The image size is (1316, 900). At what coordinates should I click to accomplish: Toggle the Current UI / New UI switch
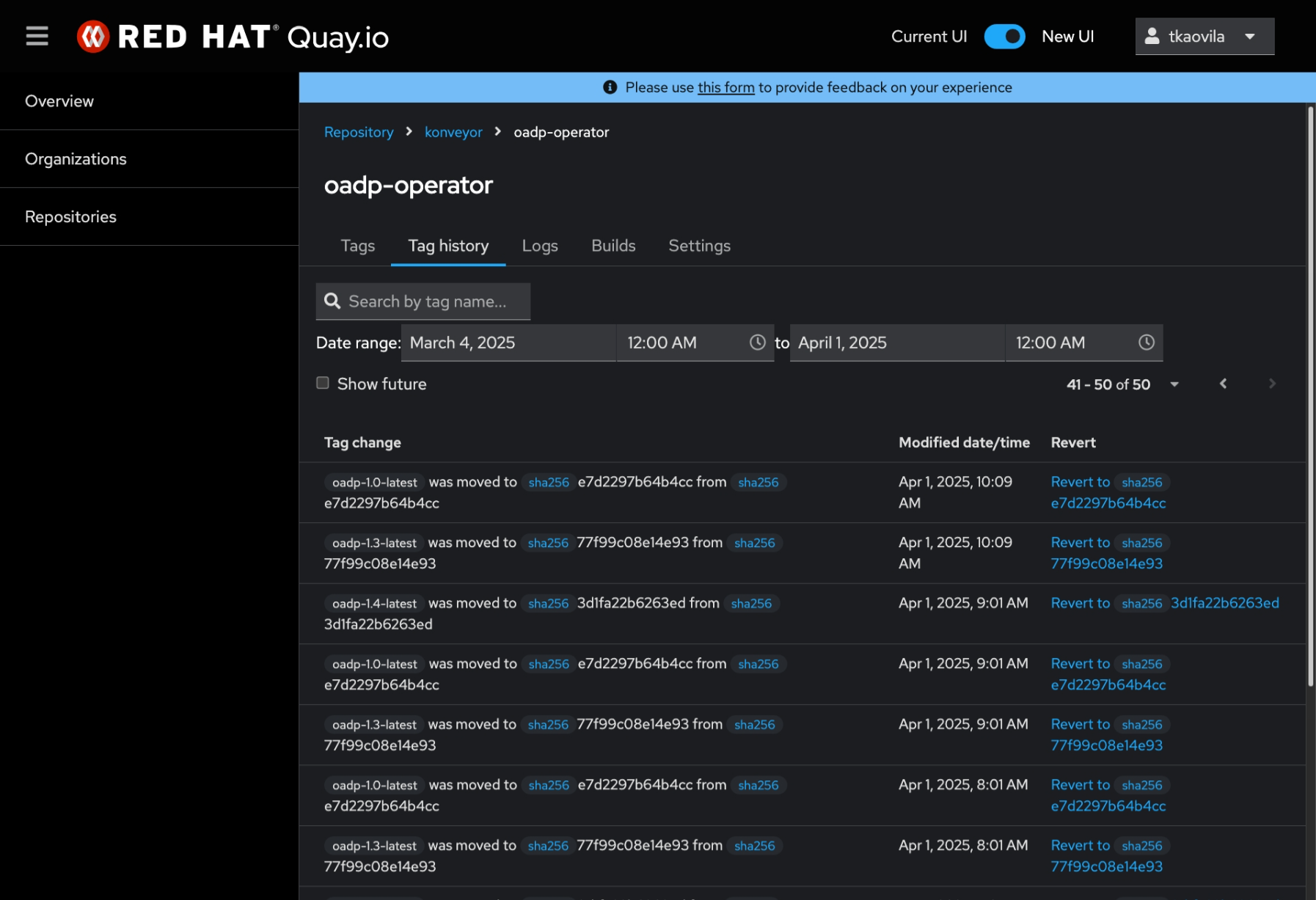1004,37
